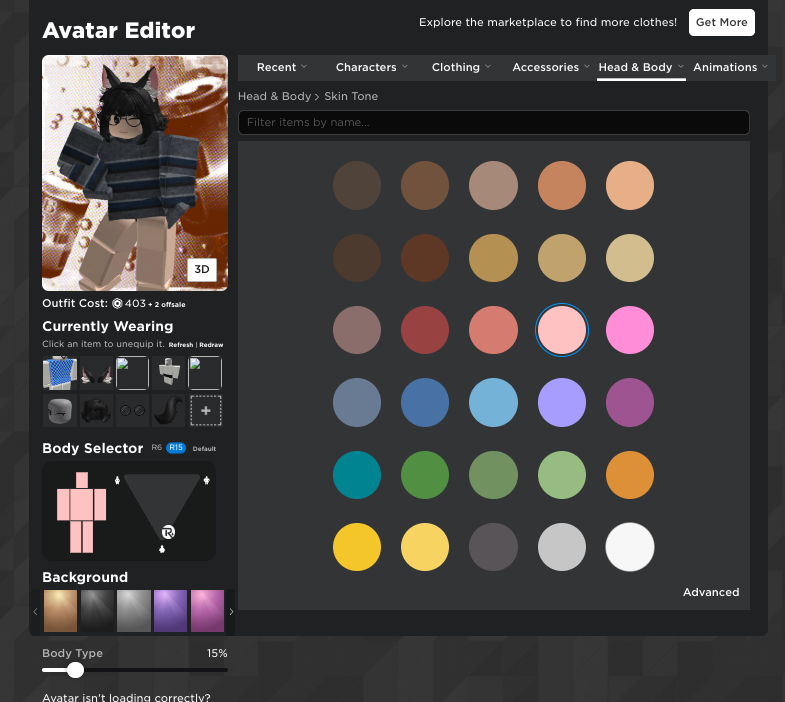785x702 pixels.
Task: Unequip the black tail accessory
Action: pyautogui.click(x=169, y=411)
